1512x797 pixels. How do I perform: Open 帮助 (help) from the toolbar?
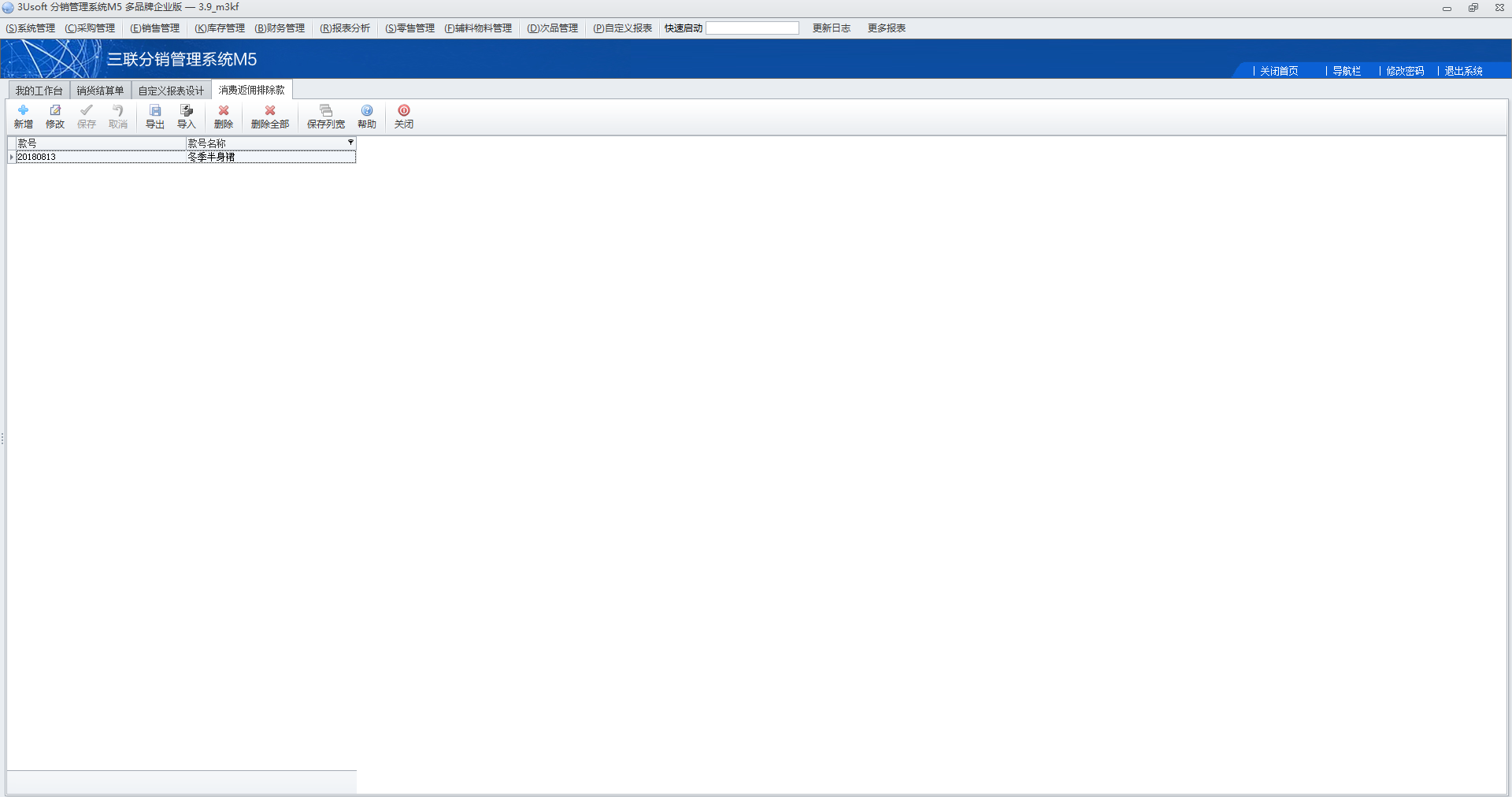click(367, 117)
